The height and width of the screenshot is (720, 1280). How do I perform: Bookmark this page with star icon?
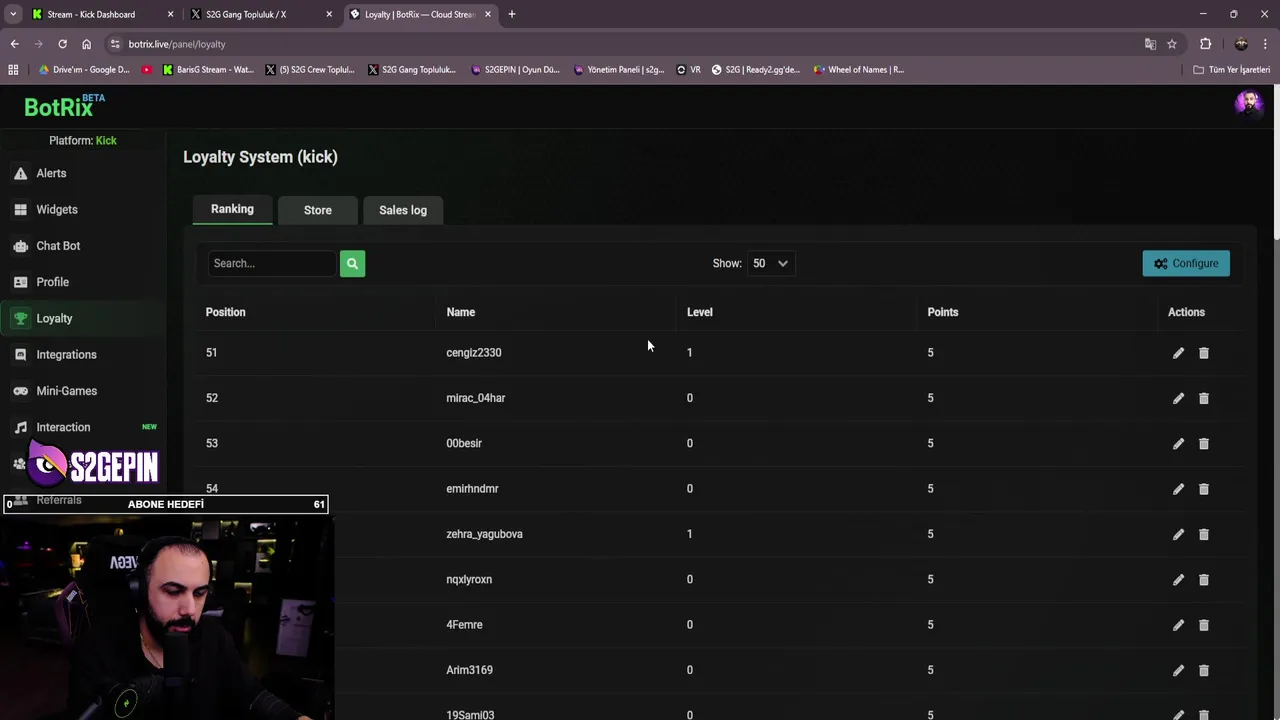(x=1172, y=44)
